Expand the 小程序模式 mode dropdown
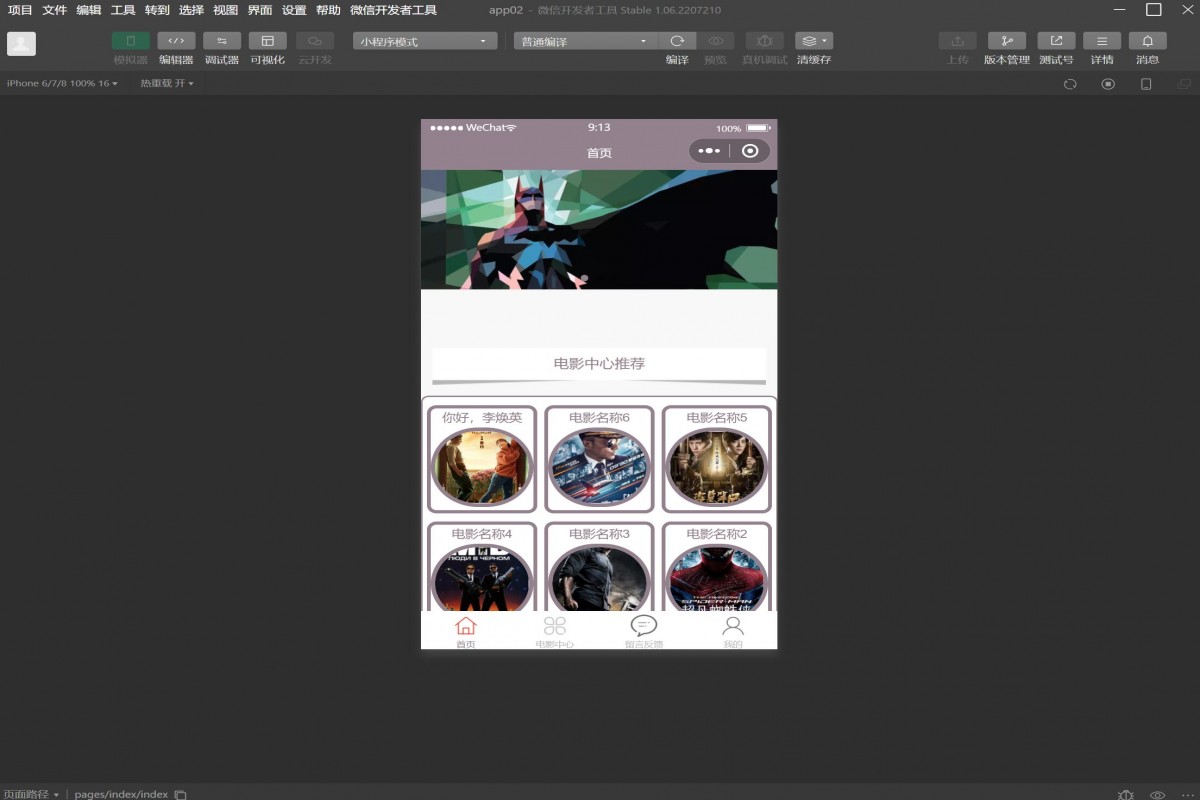 pos(425,41)
